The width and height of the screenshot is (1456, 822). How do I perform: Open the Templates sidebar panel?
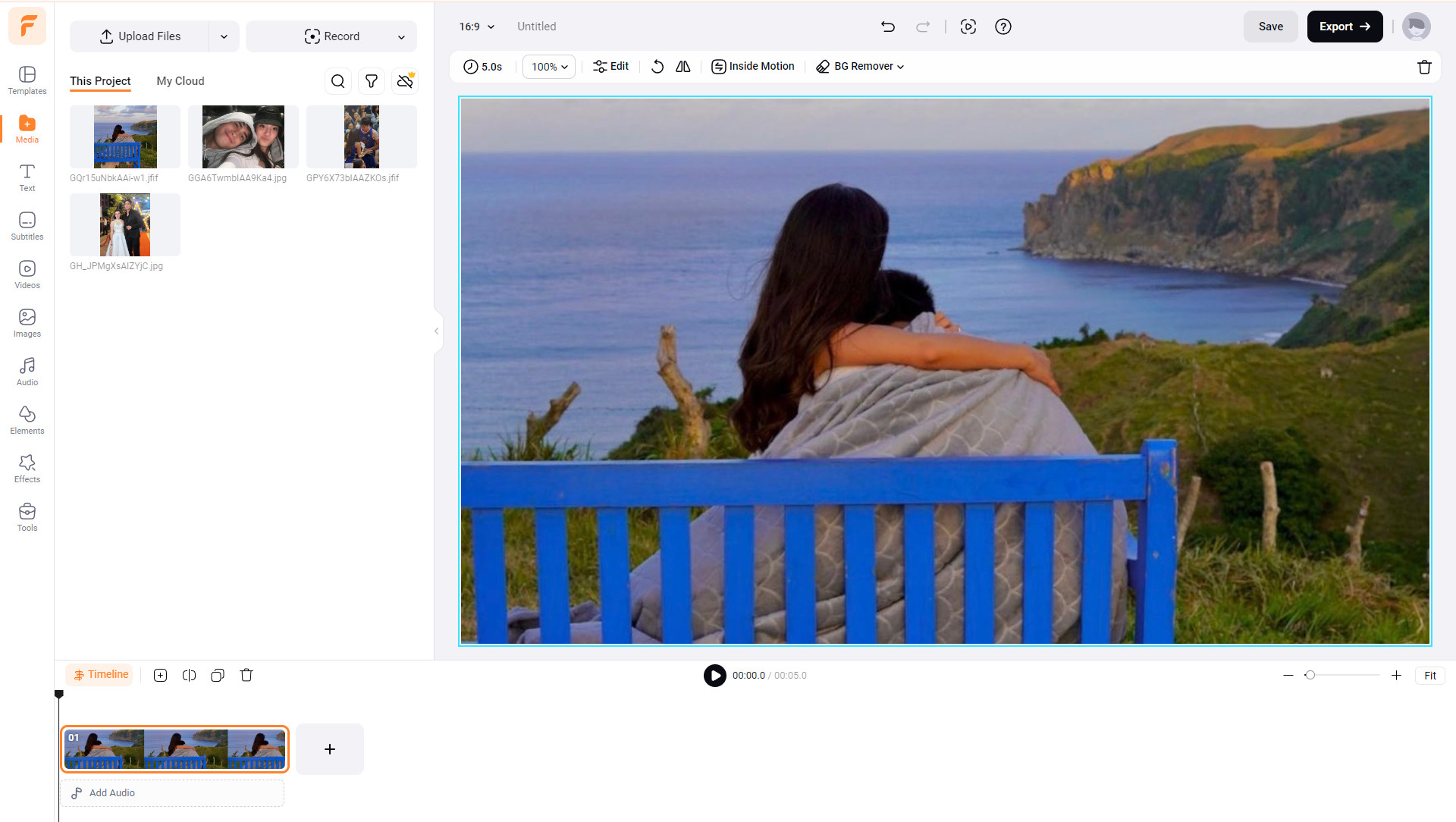(27, 80)
